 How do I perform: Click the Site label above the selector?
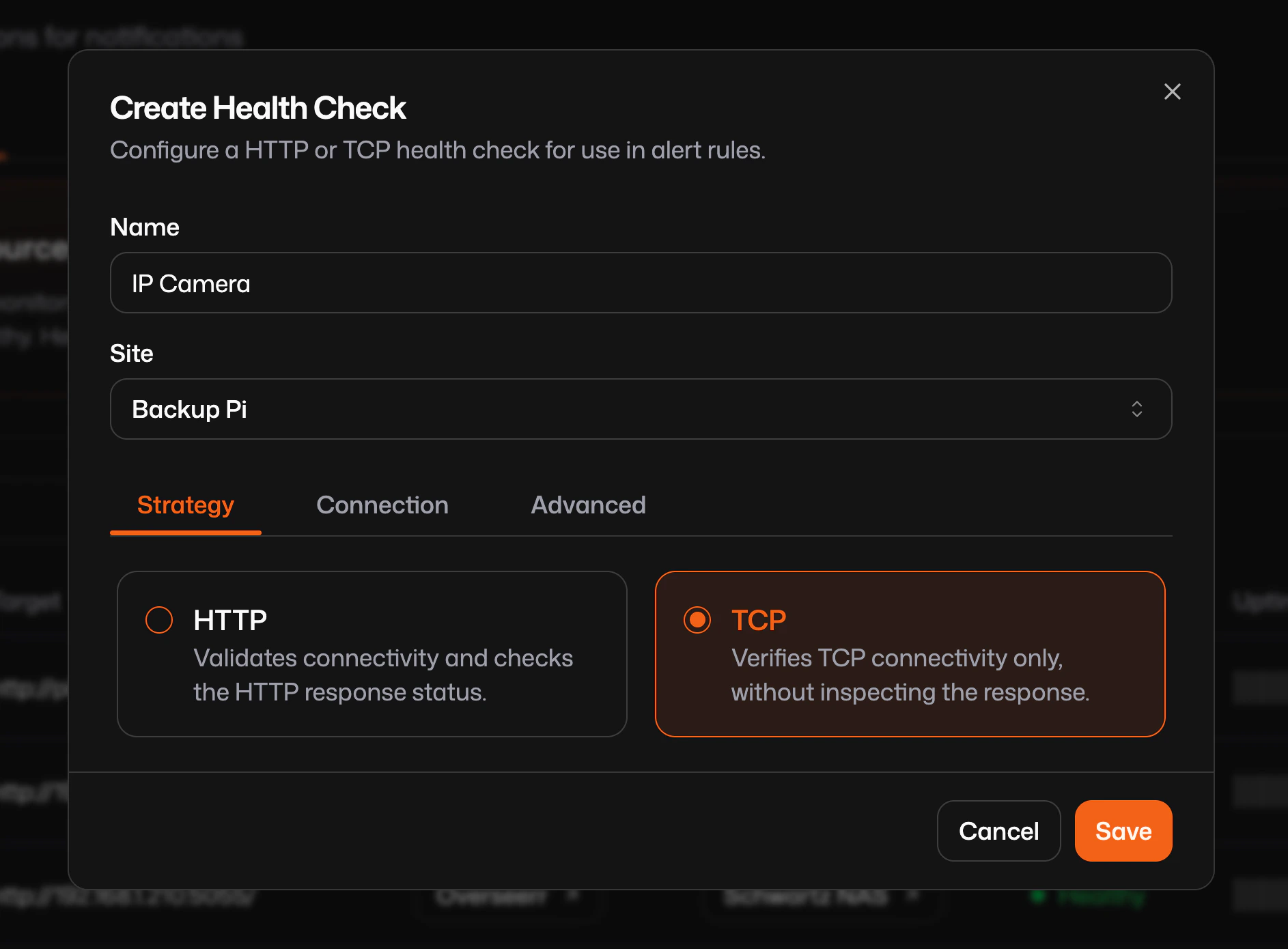[x=131, y=353]
